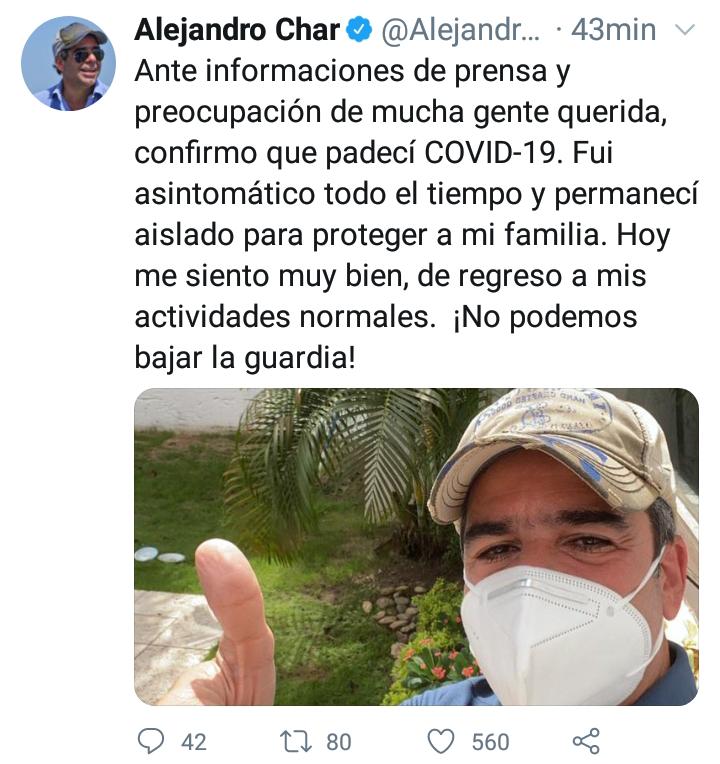720x764 pixels.
Task: Like the tweet with the heart icon
Action: click(441, 741)
